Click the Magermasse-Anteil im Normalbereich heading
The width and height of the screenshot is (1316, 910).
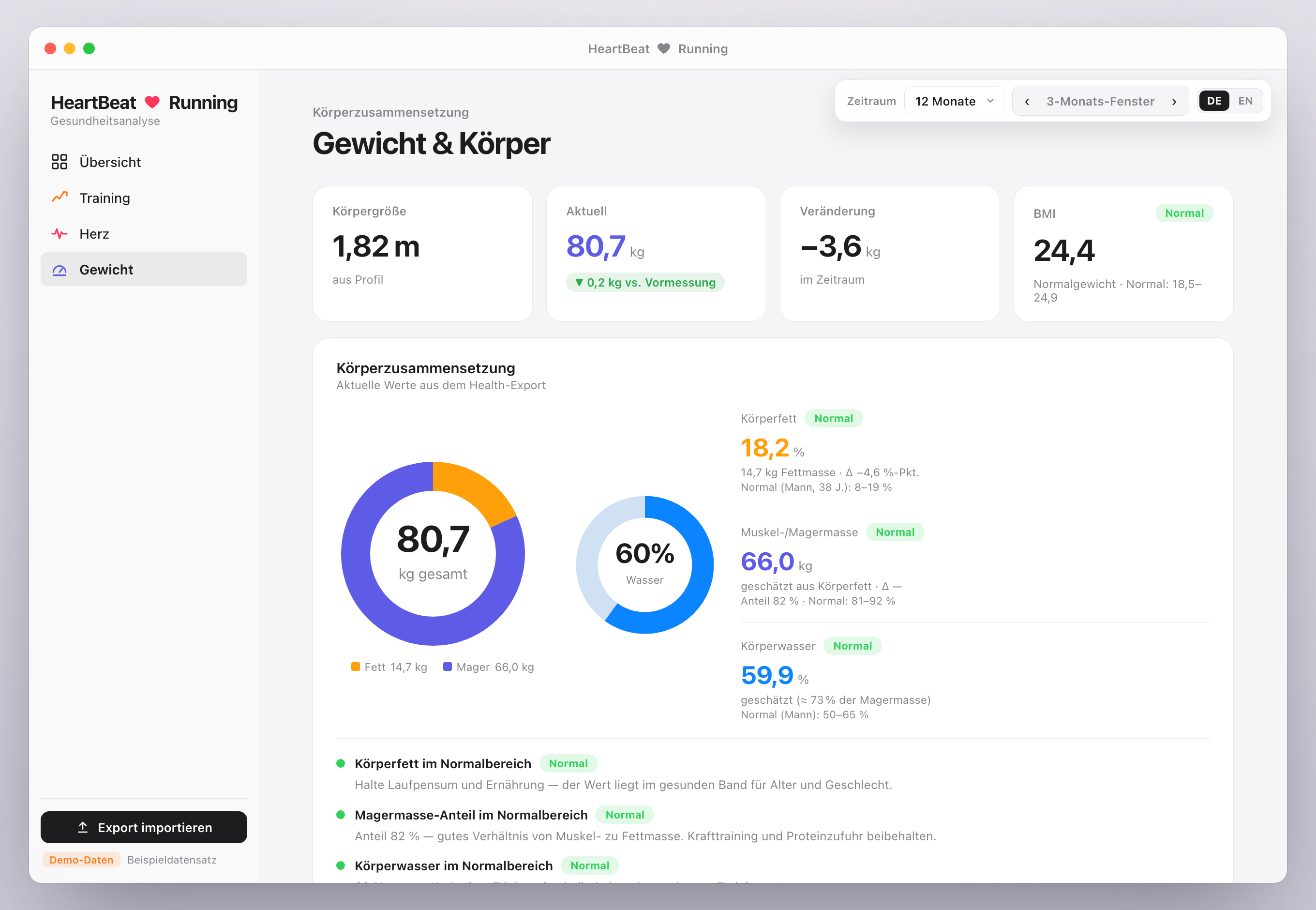click(x=471, y=815)
